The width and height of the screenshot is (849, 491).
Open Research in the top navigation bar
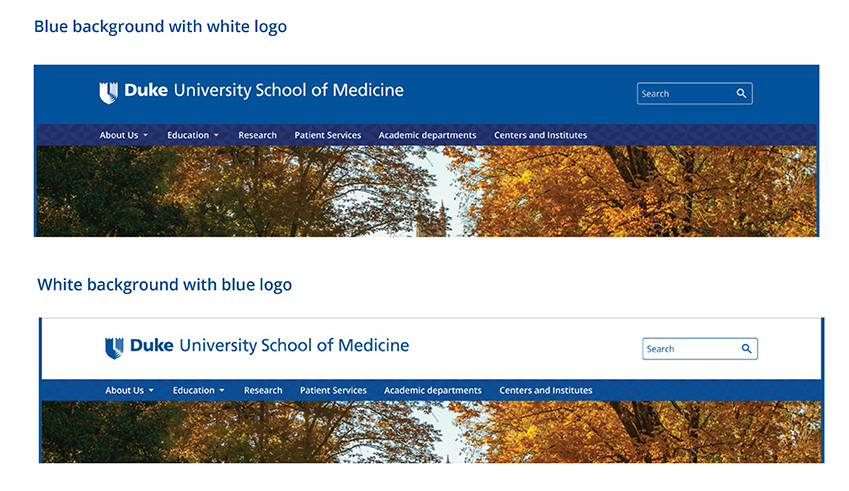coord(257,135)
